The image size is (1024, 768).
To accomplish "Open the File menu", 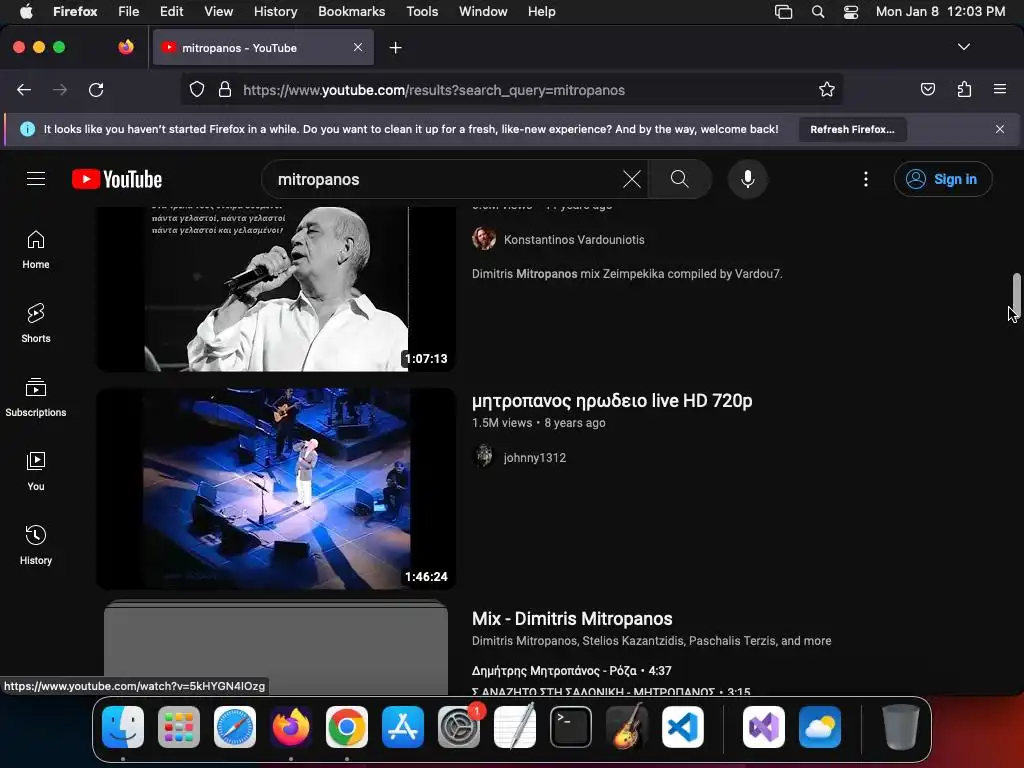I will (x=129, y=11).
